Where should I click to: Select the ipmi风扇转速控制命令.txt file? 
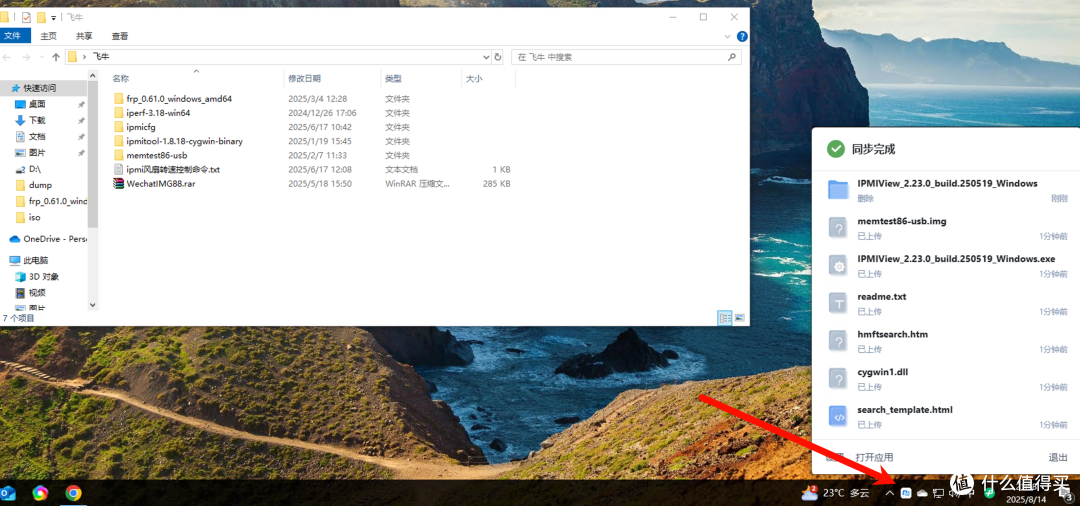pos(173,169)
